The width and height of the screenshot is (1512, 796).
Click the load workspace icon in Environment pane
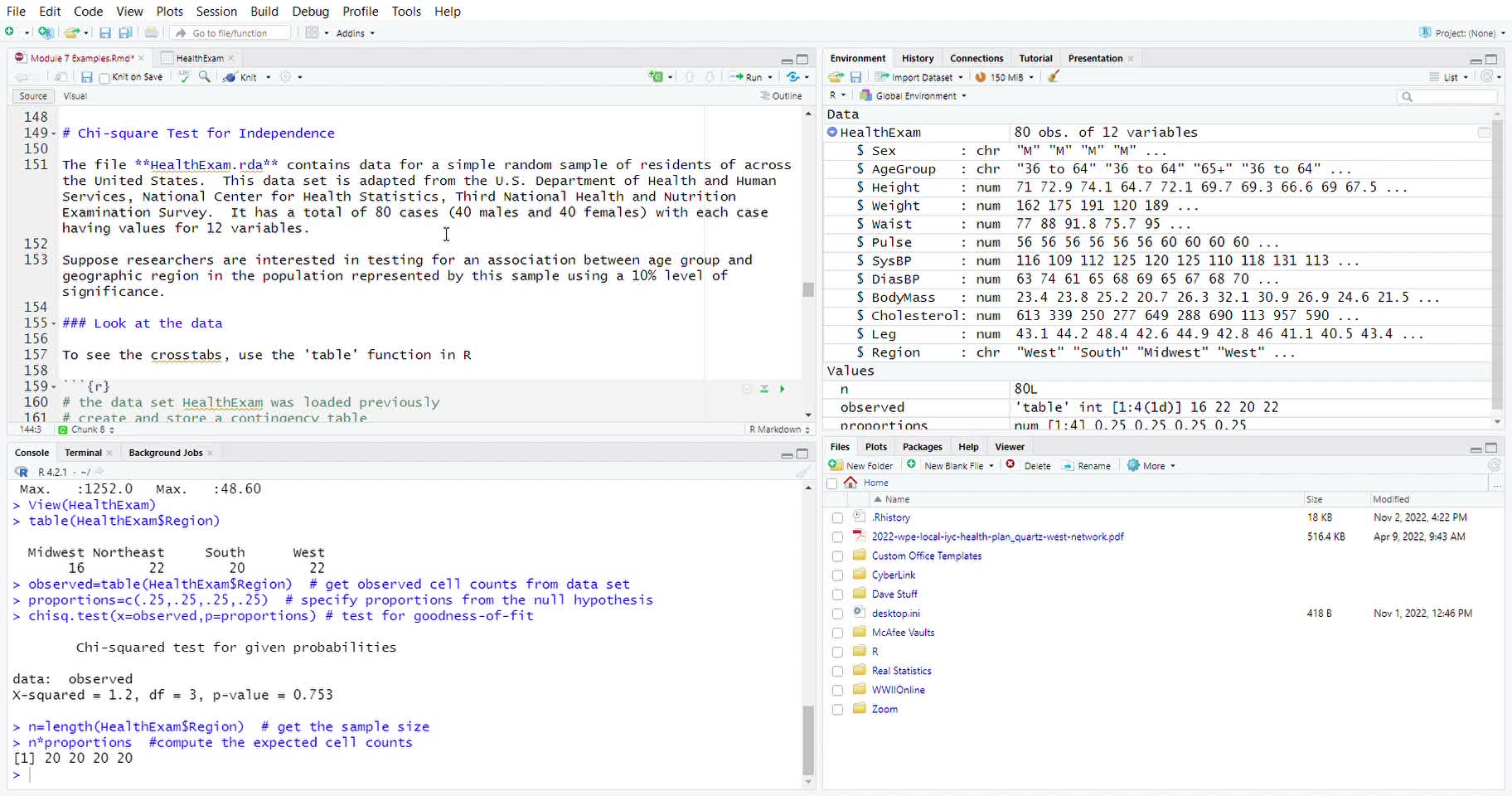pyautogui.click(x=836, y=77)
